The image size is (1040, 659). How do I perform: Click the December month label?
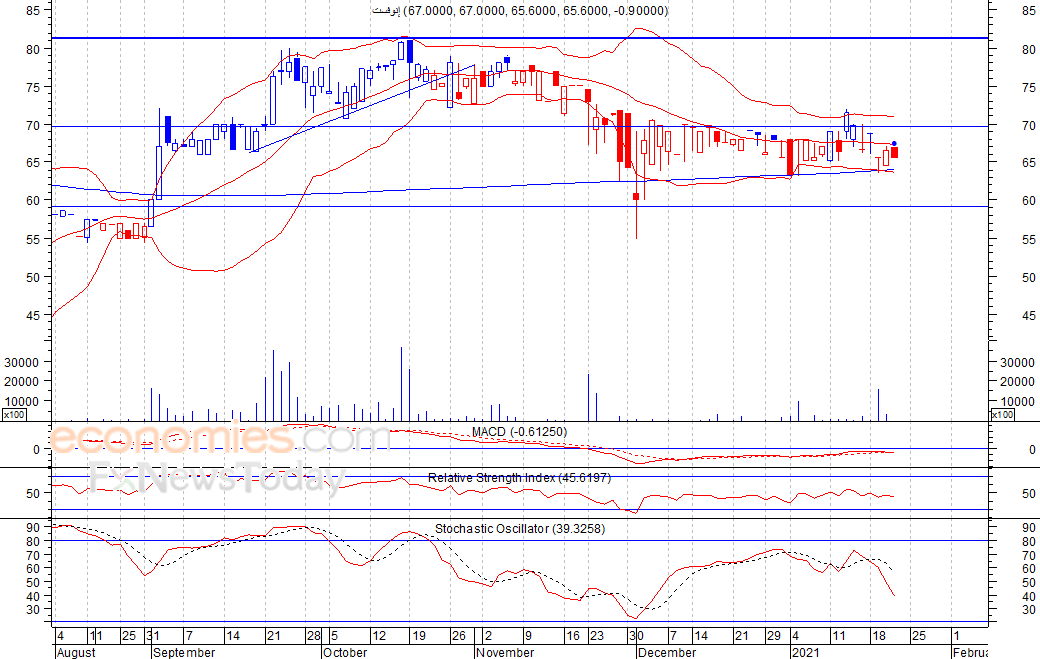click(667, 652)
